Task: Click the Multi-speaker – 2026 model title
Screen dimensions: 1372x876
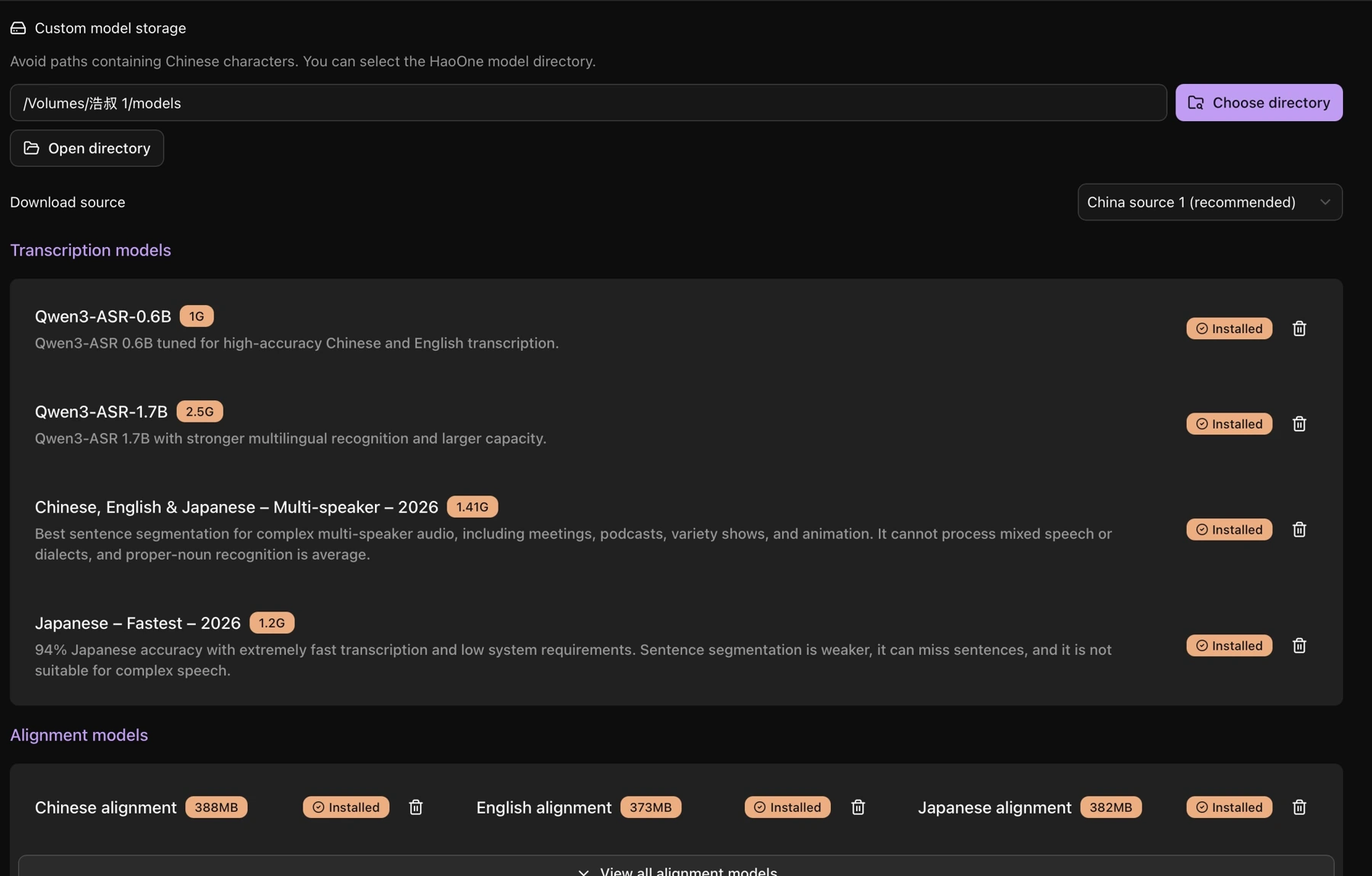Action: pyautogui.click(x=236, y=507)
